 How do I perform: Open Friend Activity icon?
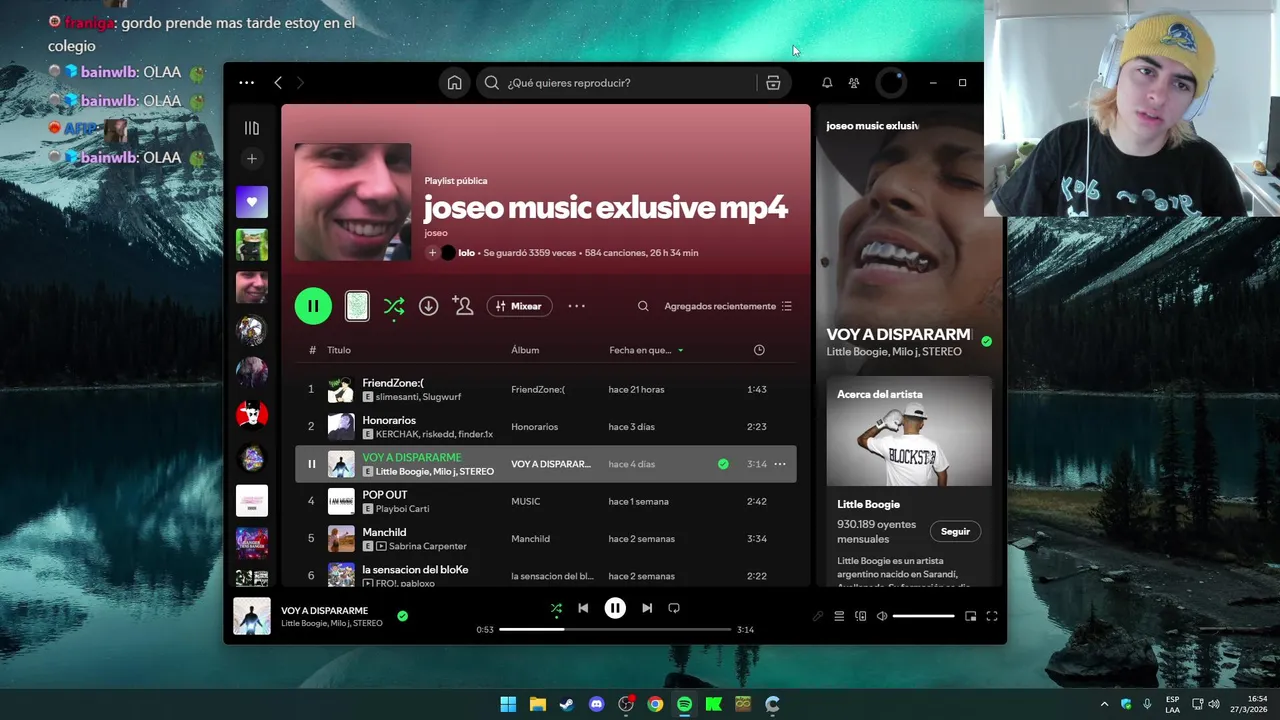click(x=854, y=83)
